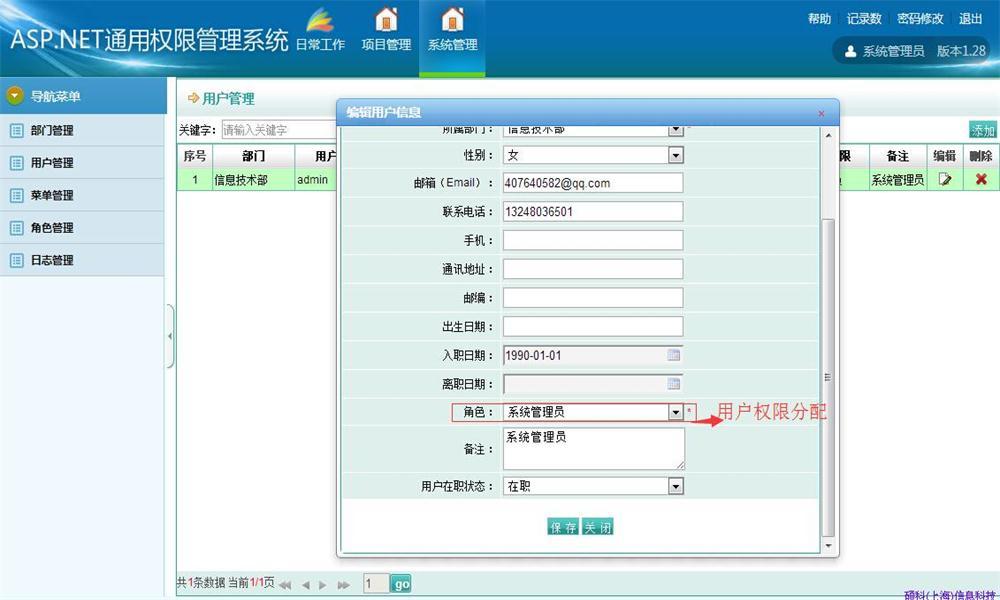Click the 保存 button
Screen dimensions: 1000x600
pos(563,527)
